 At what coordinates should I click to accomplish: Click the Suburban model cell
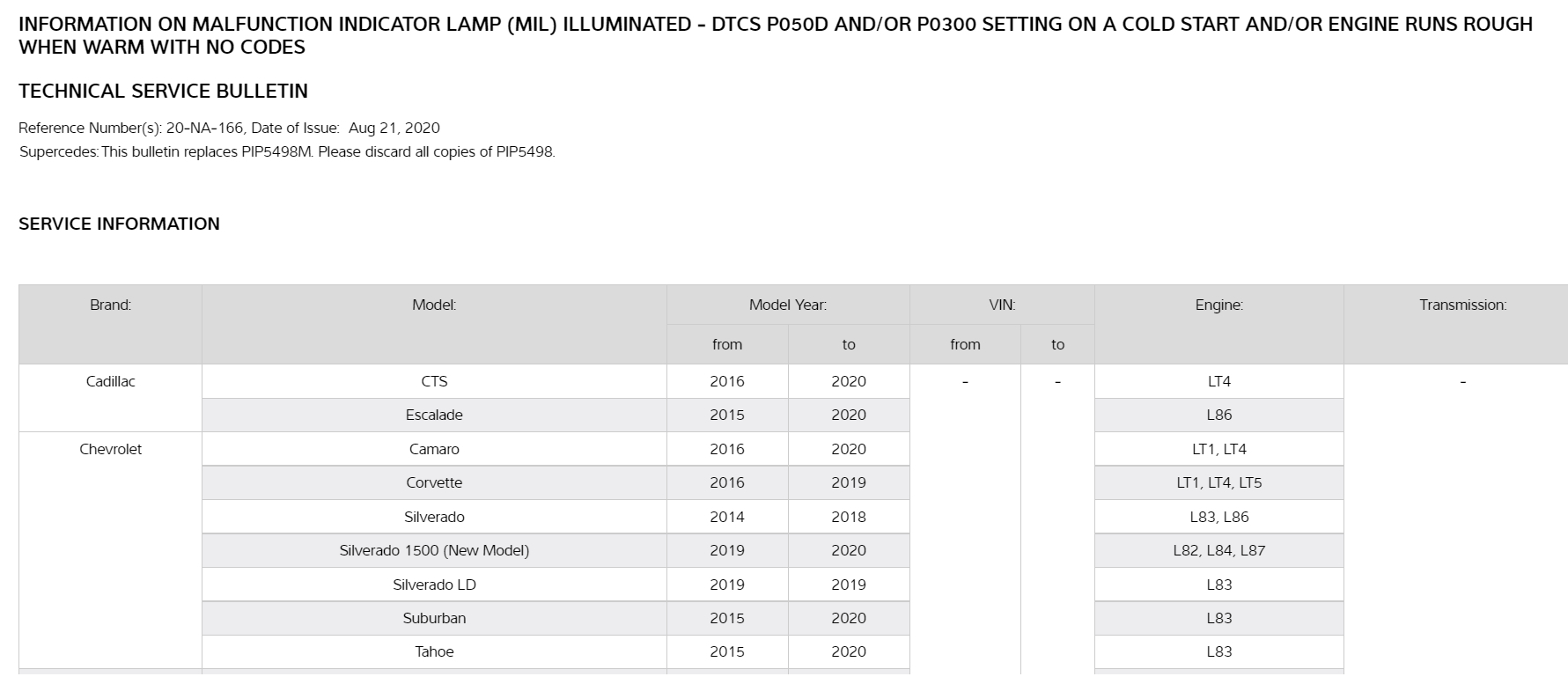434,619
